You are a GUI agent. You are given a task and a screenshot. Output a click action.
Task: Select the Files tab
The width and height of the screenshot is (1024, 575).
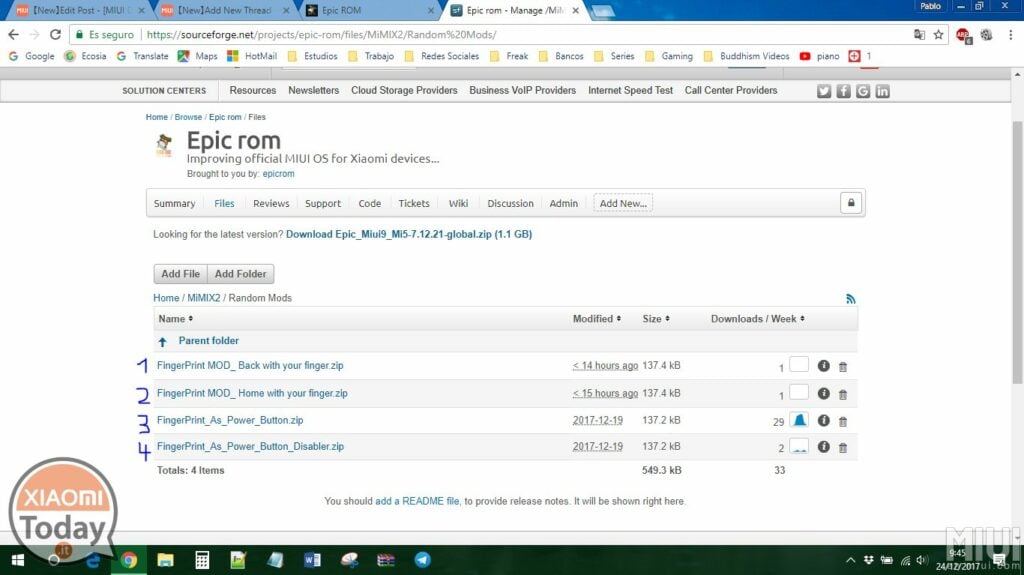[x=224, y=203]
